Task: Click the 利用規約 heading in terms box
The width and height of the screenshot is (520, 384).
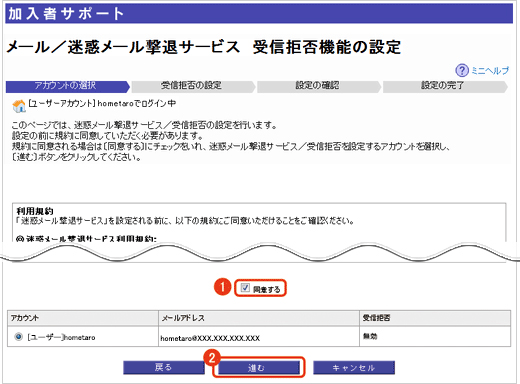Action: pyautogui.click(x=35, y=211)
